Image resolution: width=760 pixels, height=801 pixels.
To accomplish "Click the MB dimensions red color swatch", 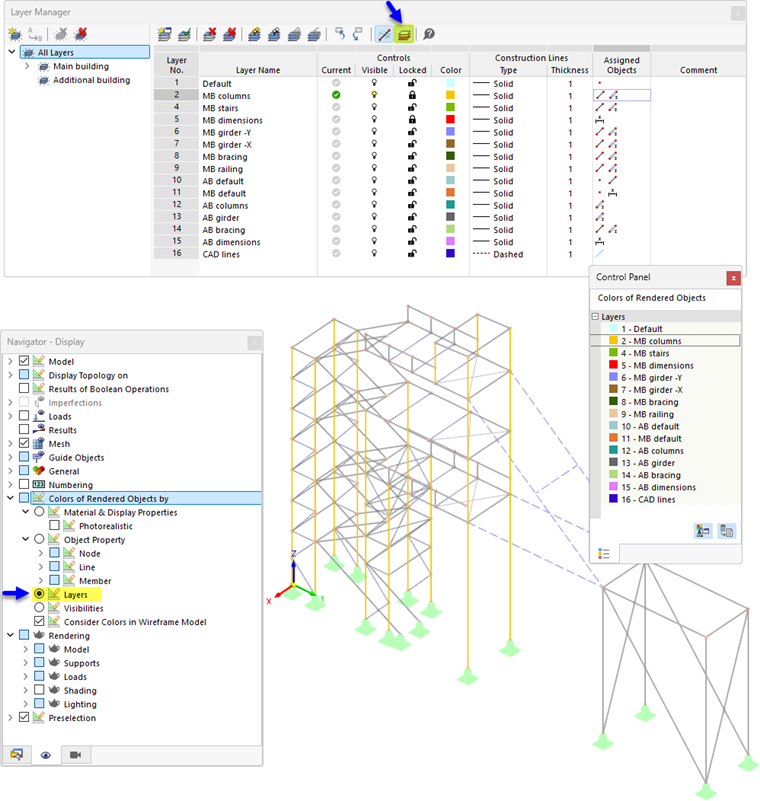I will point(450,120).
